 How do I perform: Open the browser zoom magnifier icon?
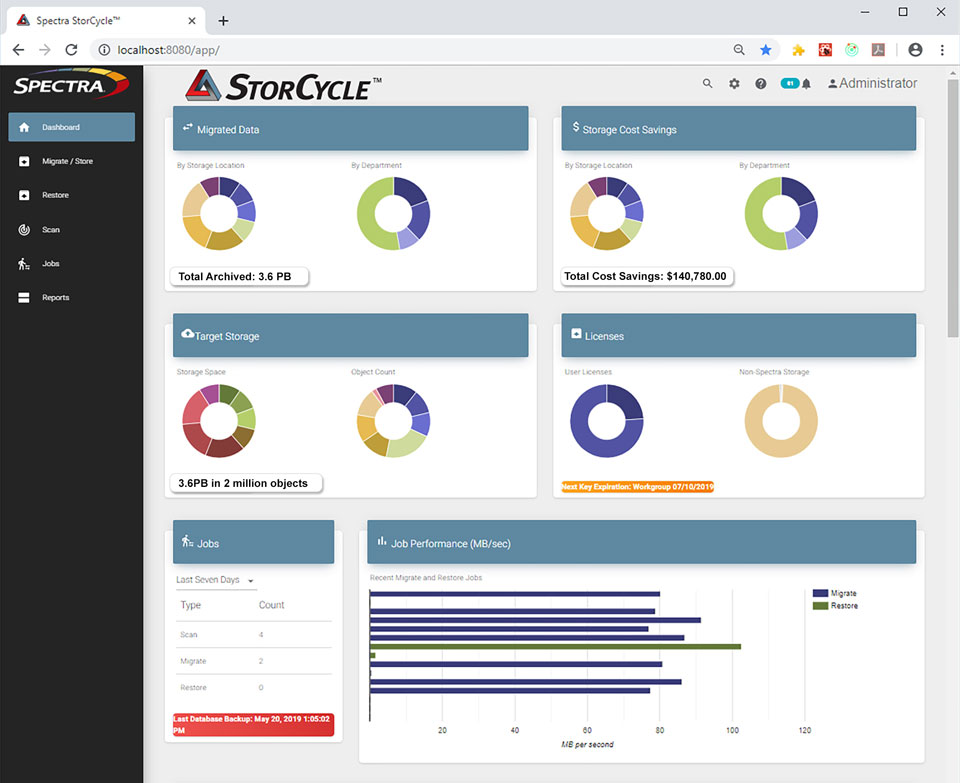(x=739, y=50)
